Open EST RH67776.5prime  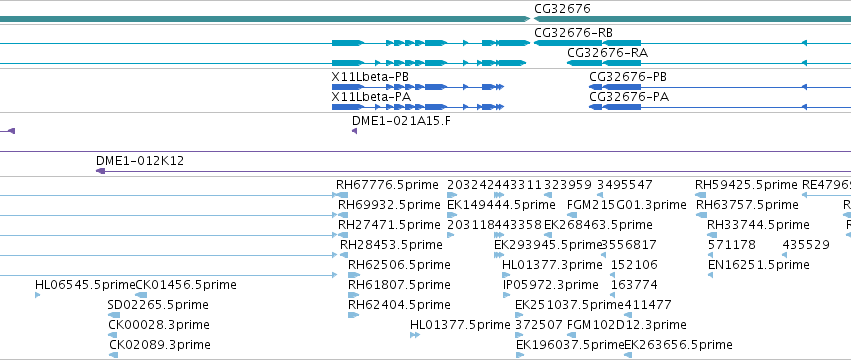point(387,185)
